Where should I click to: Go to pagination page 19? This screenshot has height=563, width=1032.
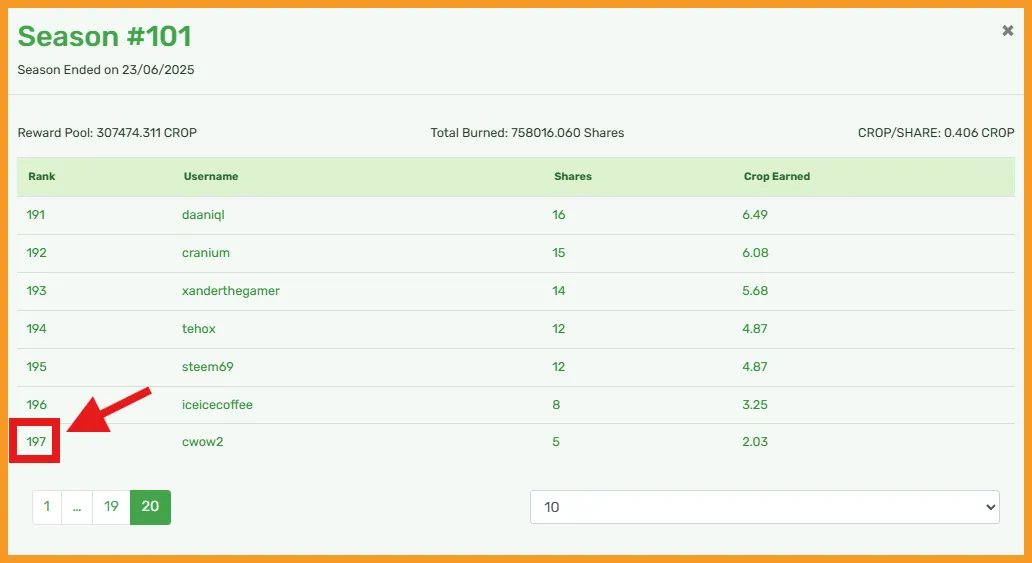111,507
